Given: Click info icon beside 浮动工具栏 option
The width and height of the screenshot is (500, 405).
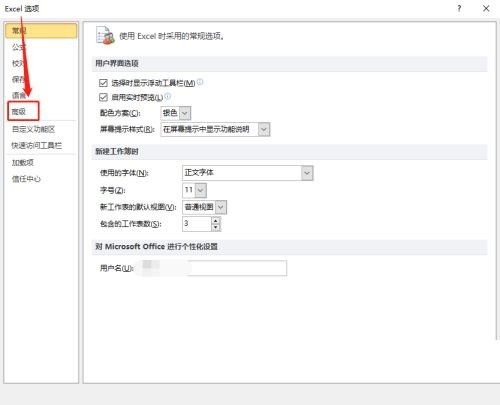Looking at the screenshot, I should pos(200,82).
